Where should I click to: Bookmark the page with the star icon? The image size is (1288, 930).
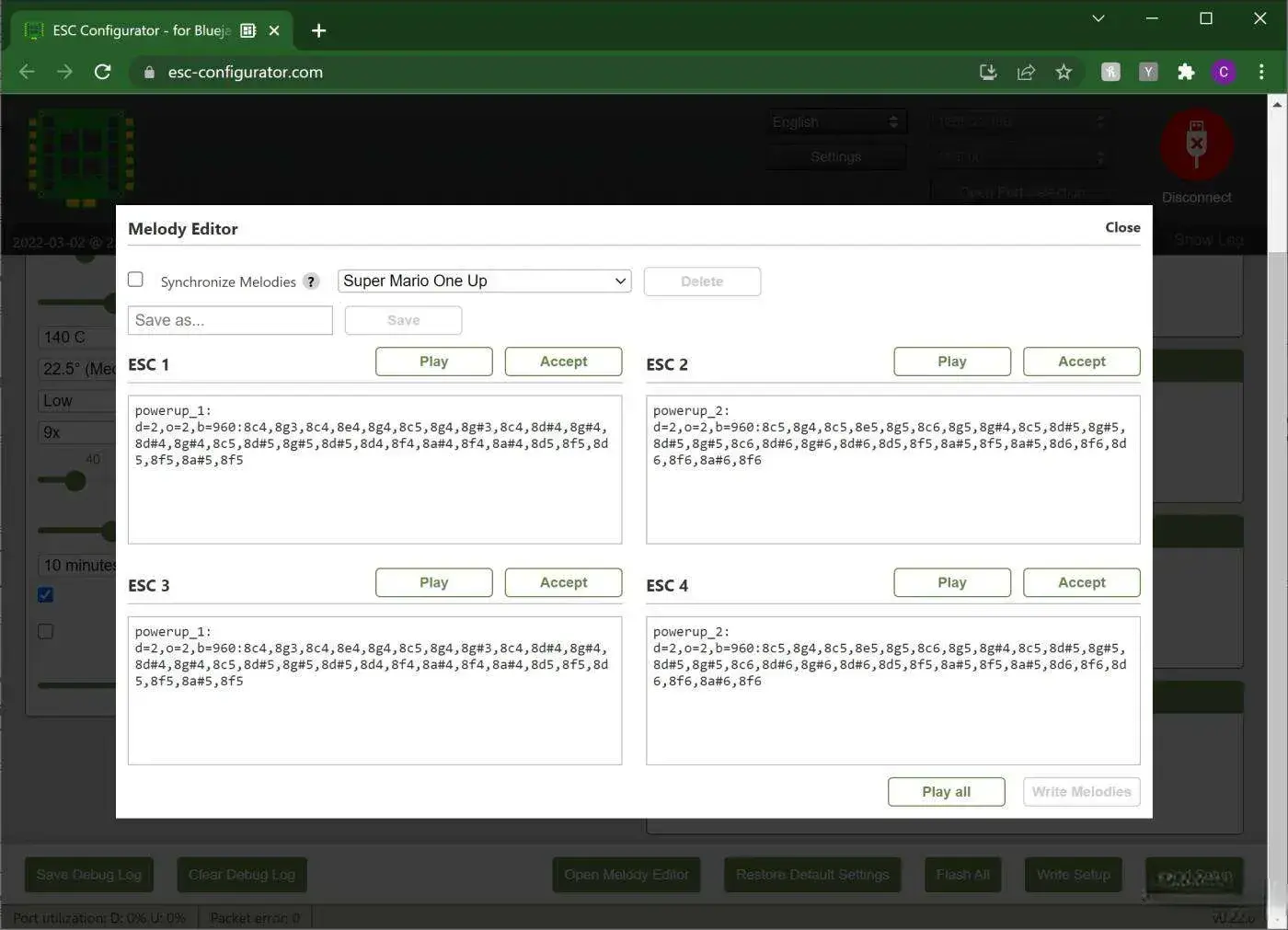(1064, 72)
